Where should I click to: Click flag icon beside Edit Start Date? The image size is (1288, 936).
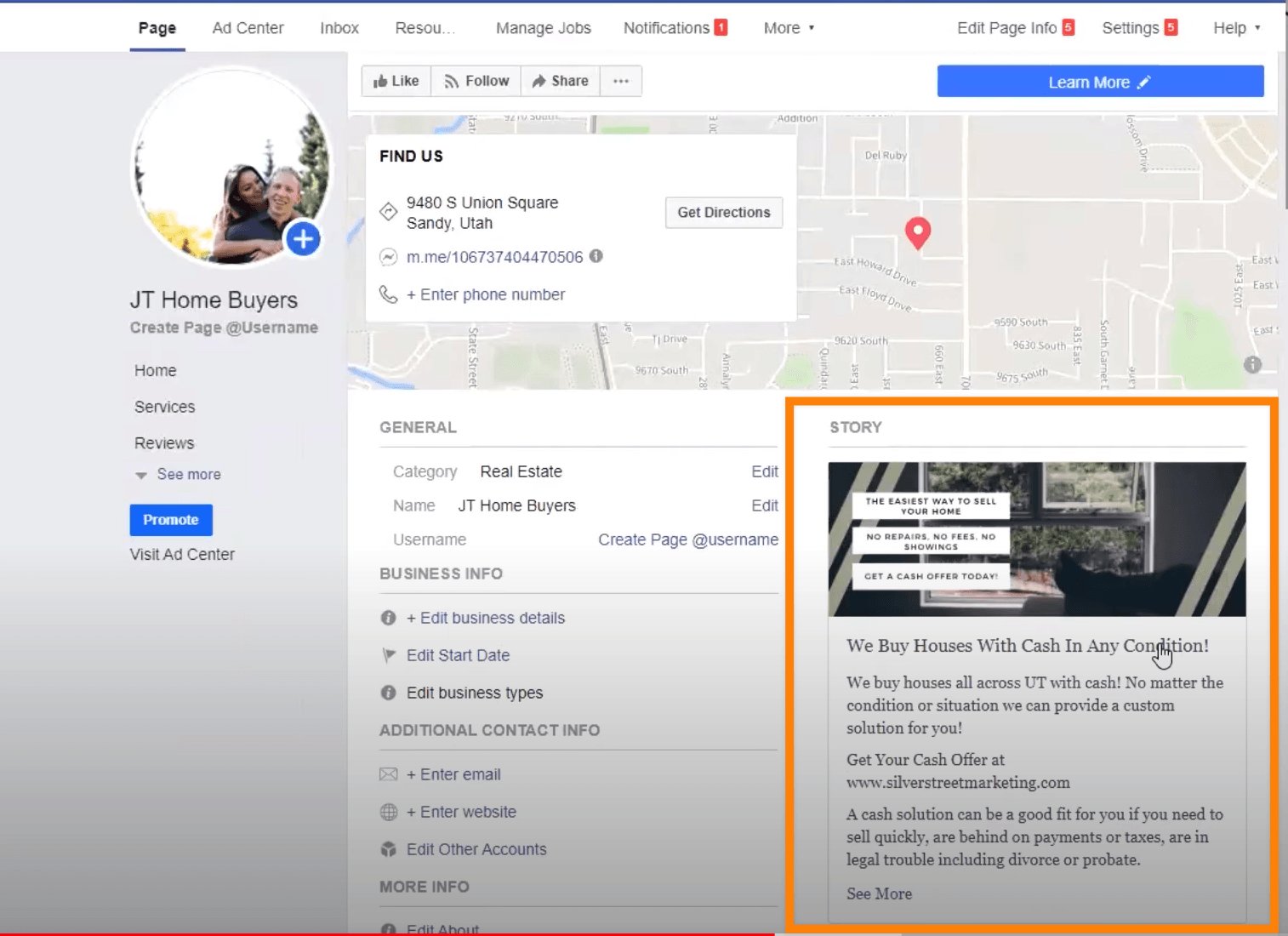(389, 655)
